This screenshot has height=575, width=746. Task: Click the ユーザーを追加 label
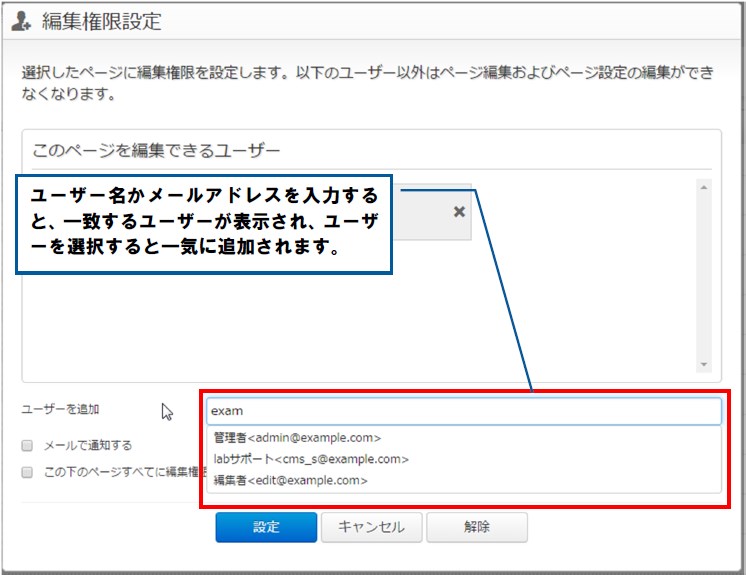(x=60, y=409)
